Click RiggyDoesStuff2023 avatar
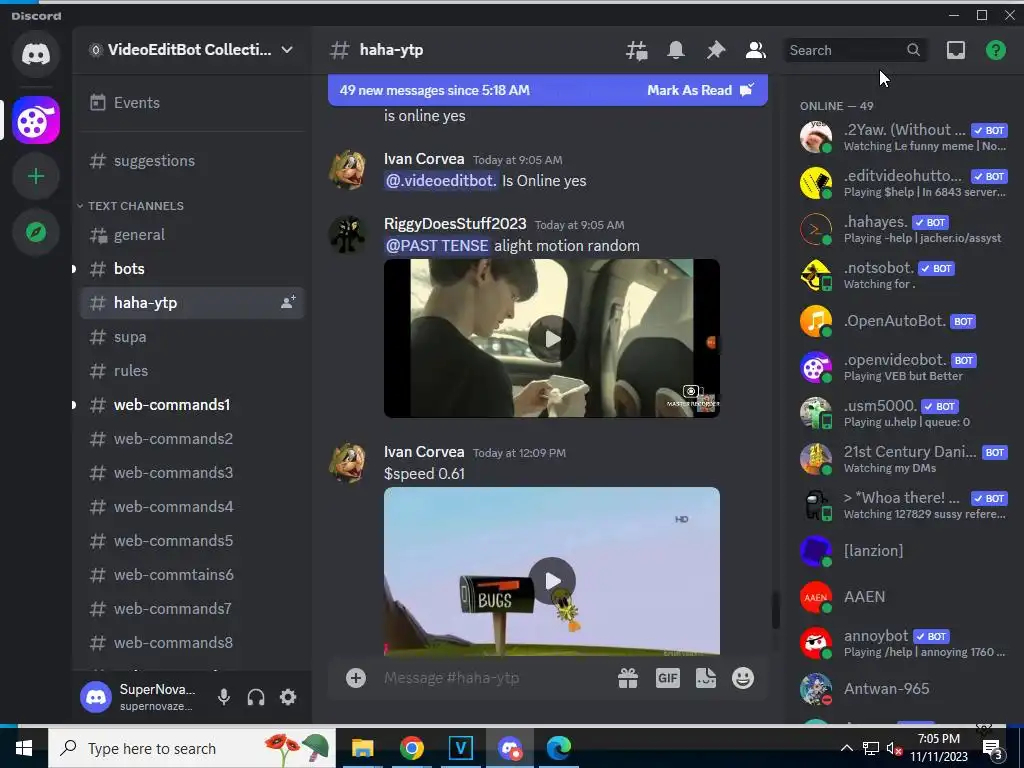This screenshot has height=768, width=1024. [347, 234]
